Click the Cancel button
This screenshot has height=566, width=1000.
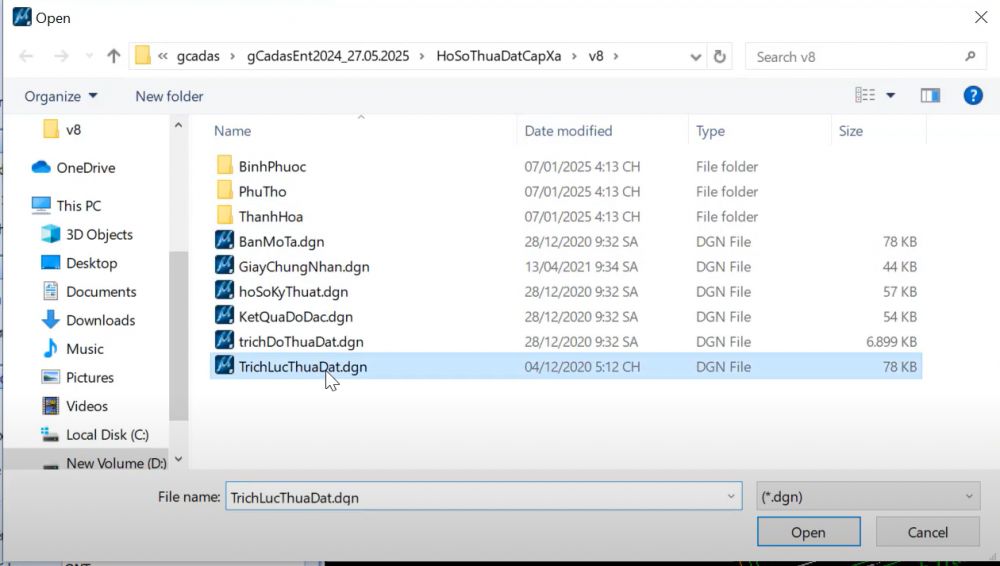926,533
